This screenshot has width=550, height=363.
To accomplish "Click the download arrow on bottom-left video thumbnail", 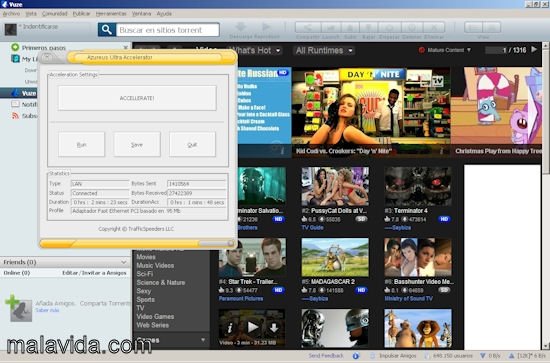I will coord(274,328).
